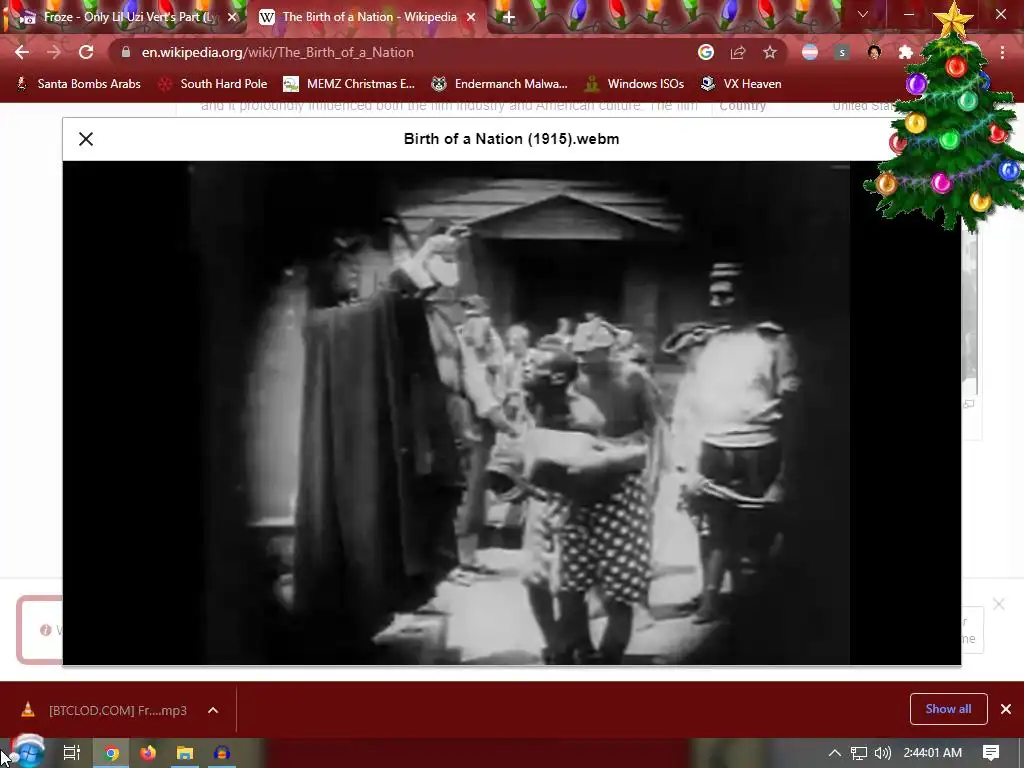Screen dimensions: 1024x768
Task: Open the Chrome profile avatar
Action: pos(874,52)
